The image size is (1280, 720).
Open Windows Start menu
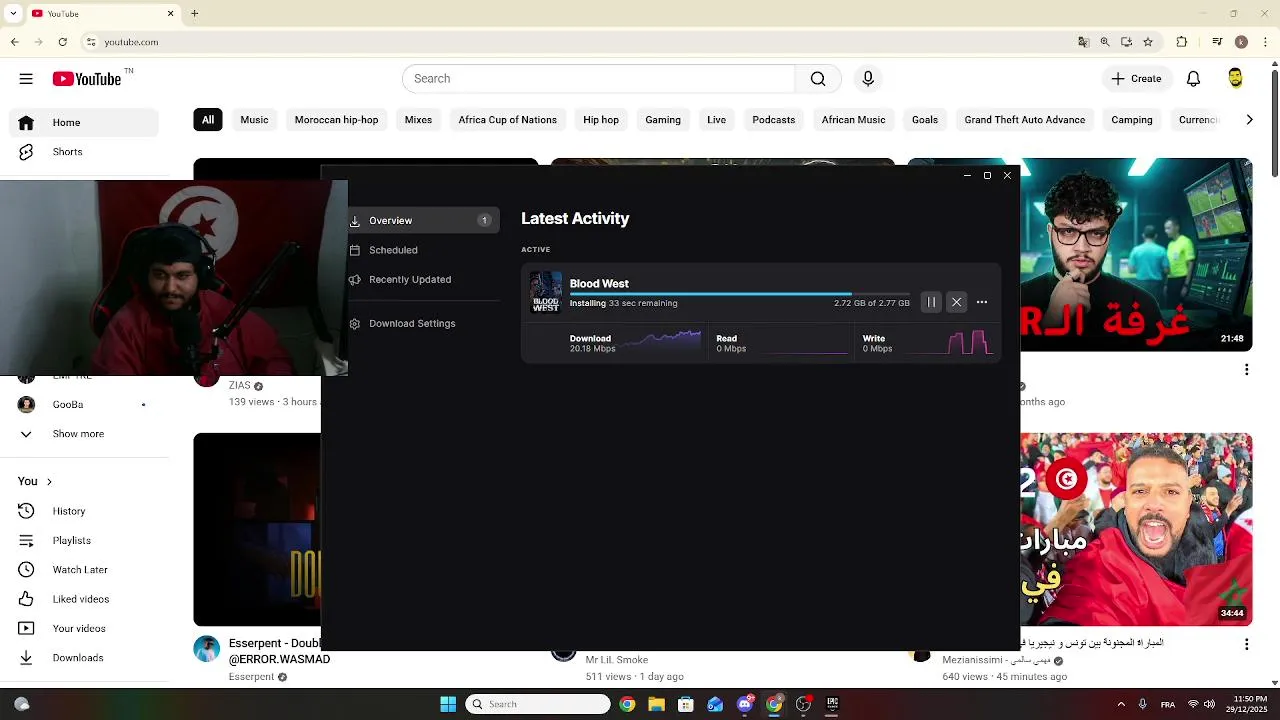(x=448, y=704)
